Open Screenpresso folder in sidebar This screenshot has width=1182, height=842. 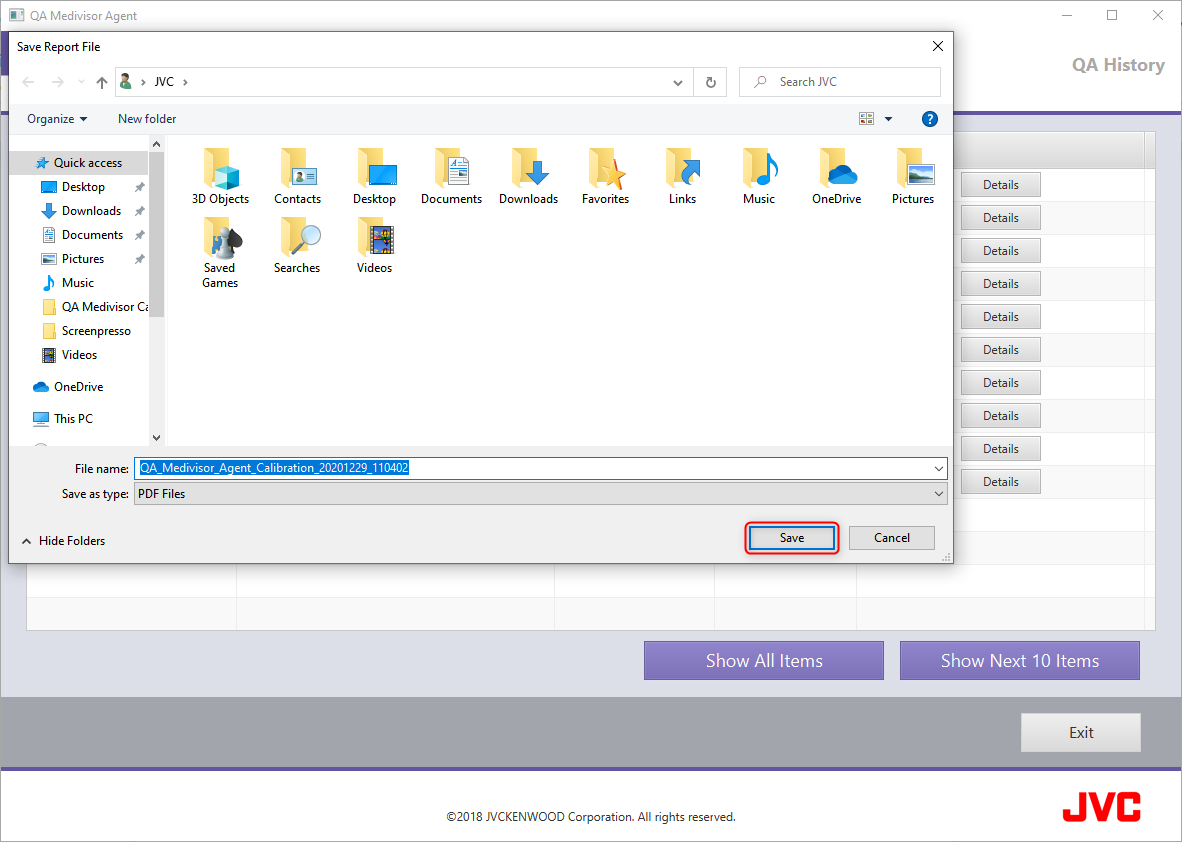(x=96, y=331)
